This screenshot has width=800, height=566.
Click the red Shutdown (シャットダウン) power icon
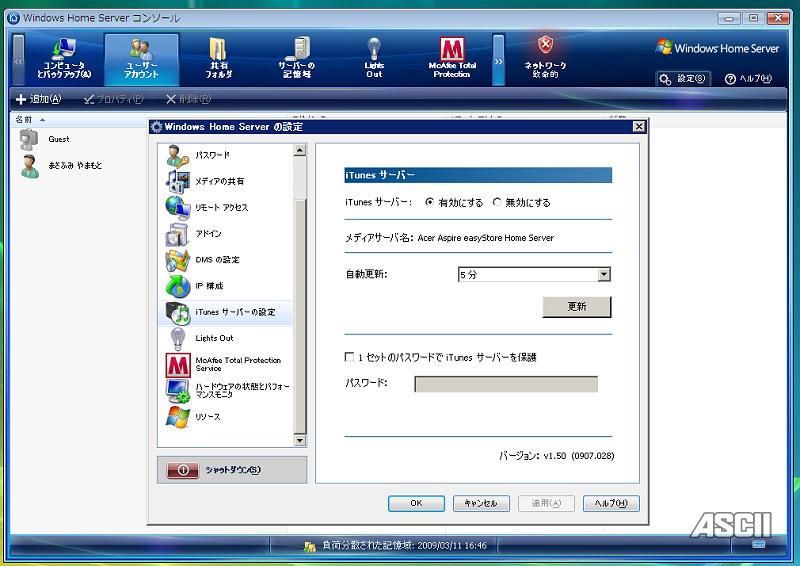click(183, 470)
